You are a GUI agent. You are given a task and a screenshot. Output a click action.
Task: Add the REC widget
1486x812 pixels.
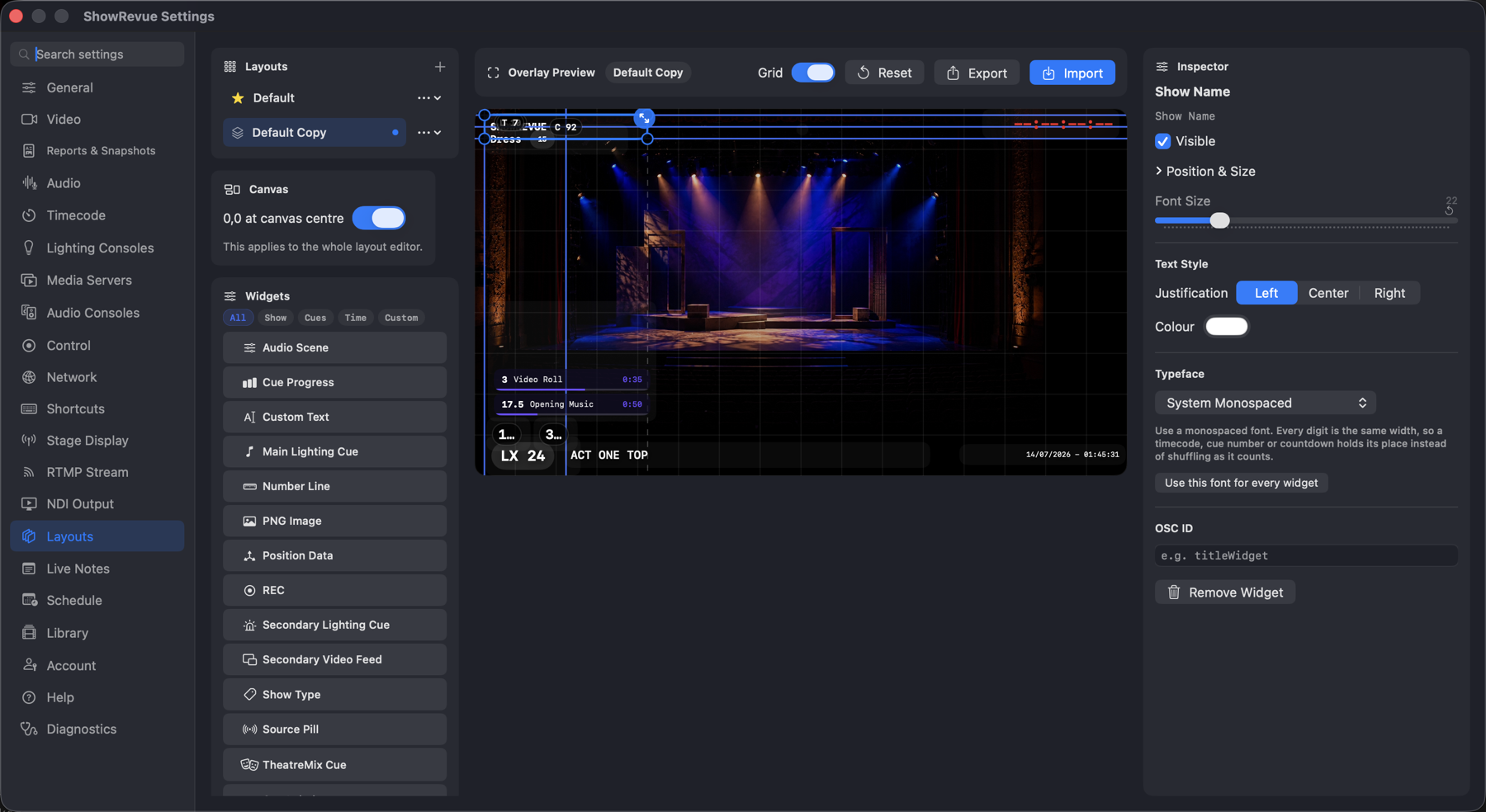pyautogui.click(x=334, y=591)
